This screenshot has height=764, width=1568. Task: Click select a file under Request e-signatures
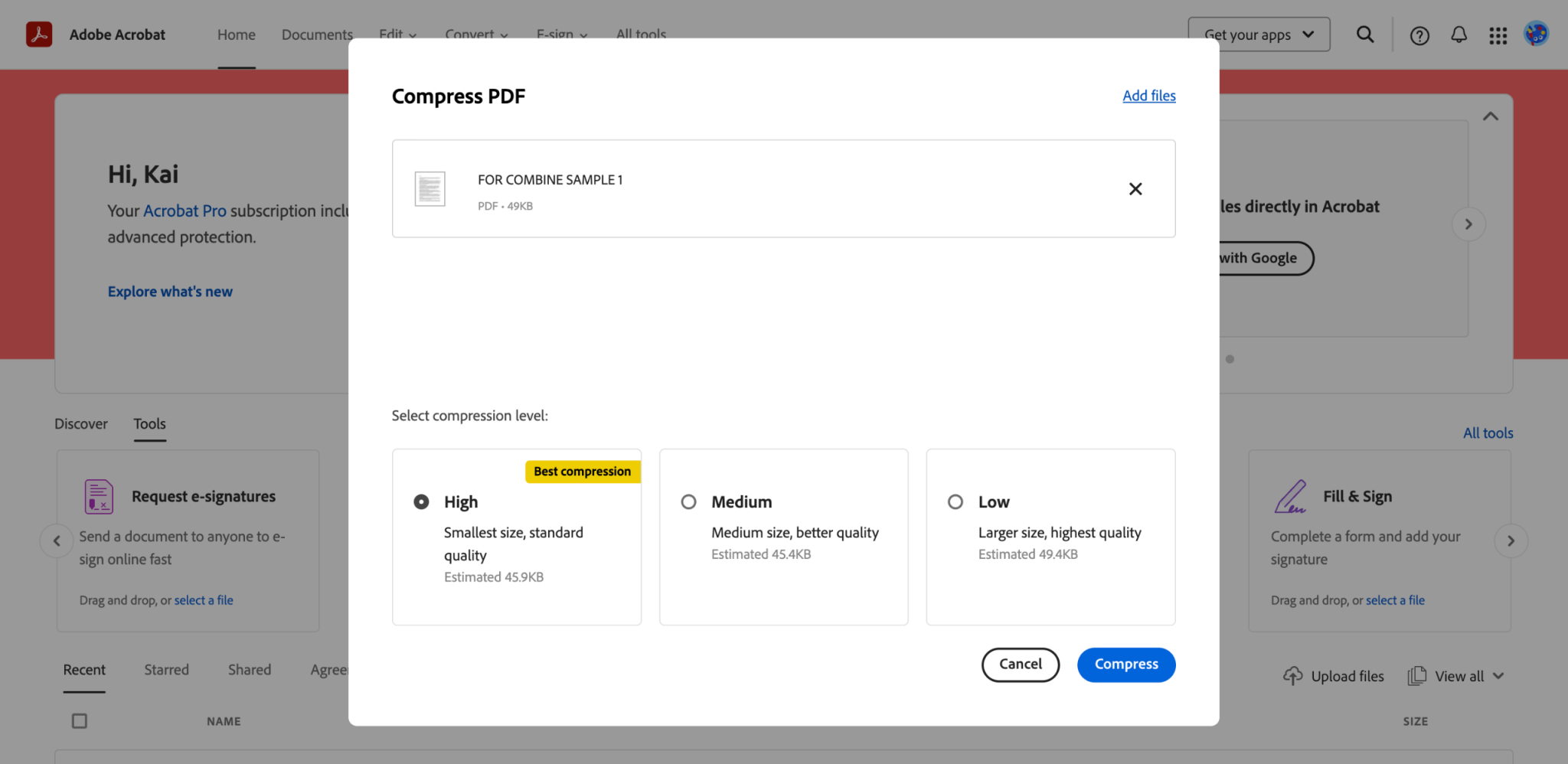pos(204,601)
